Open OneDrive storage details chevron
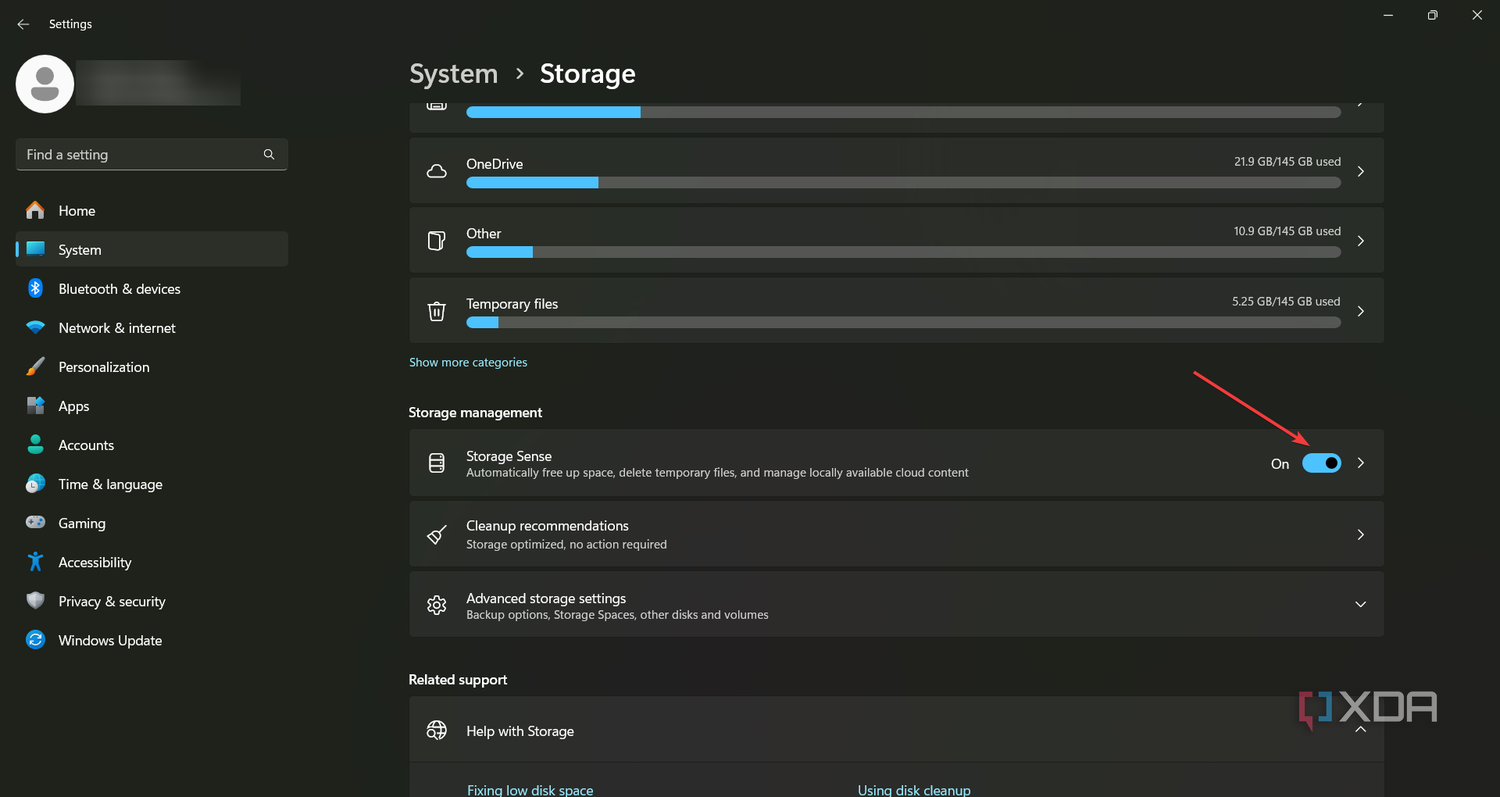This screenshot has width=1500, height=797. 1360,172
